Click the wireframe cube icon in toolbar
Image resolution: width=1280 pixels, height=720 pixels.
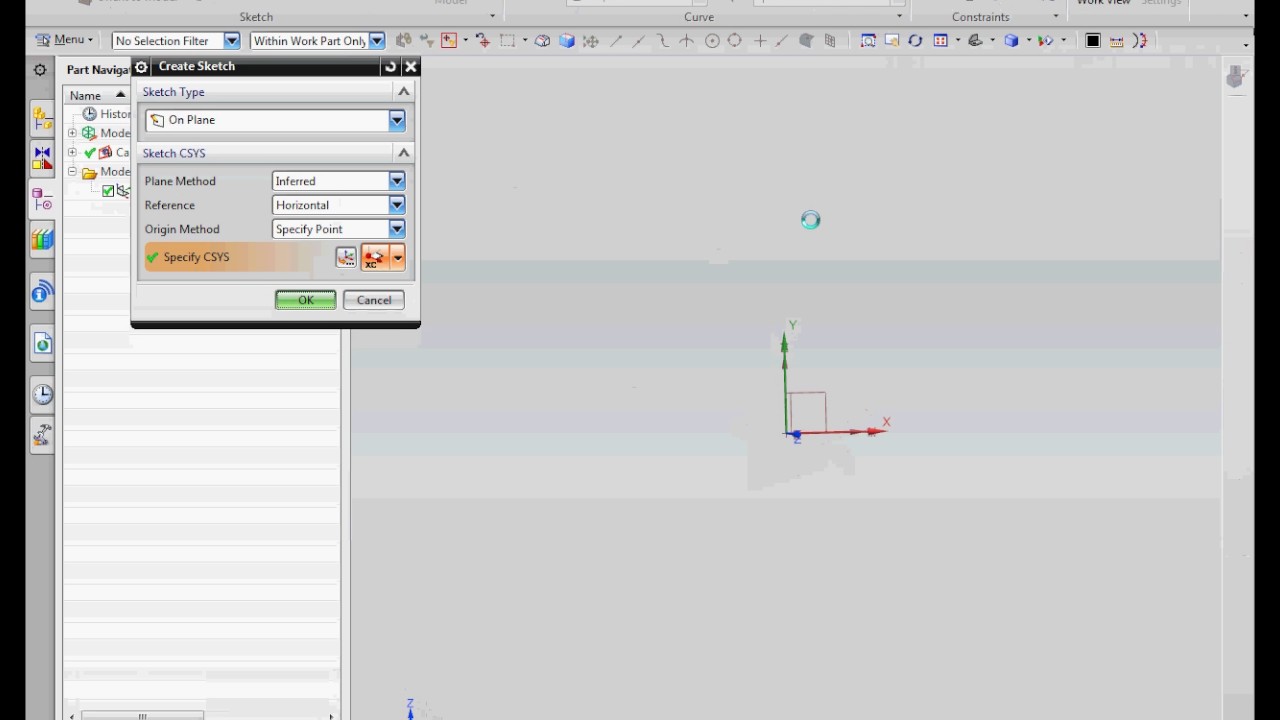point(543,41)
